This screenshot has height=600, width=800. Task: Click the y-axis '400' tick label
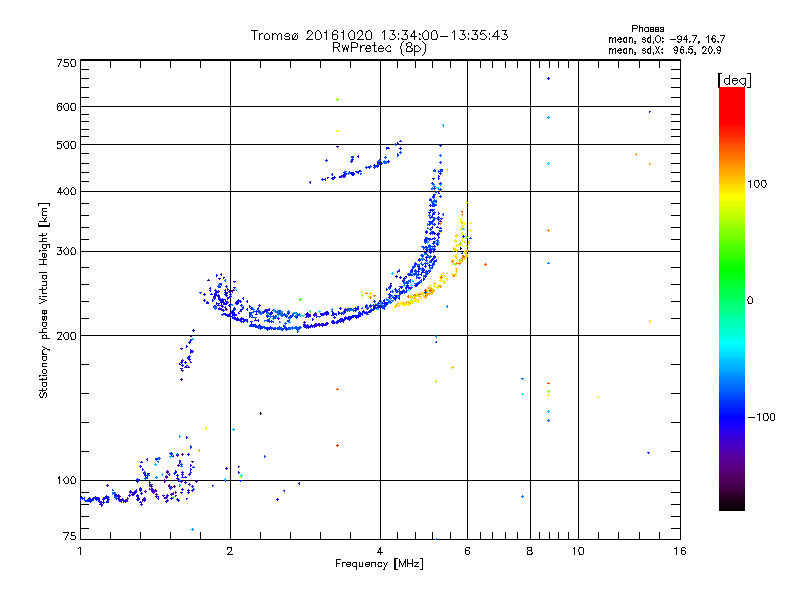[66, 191]
